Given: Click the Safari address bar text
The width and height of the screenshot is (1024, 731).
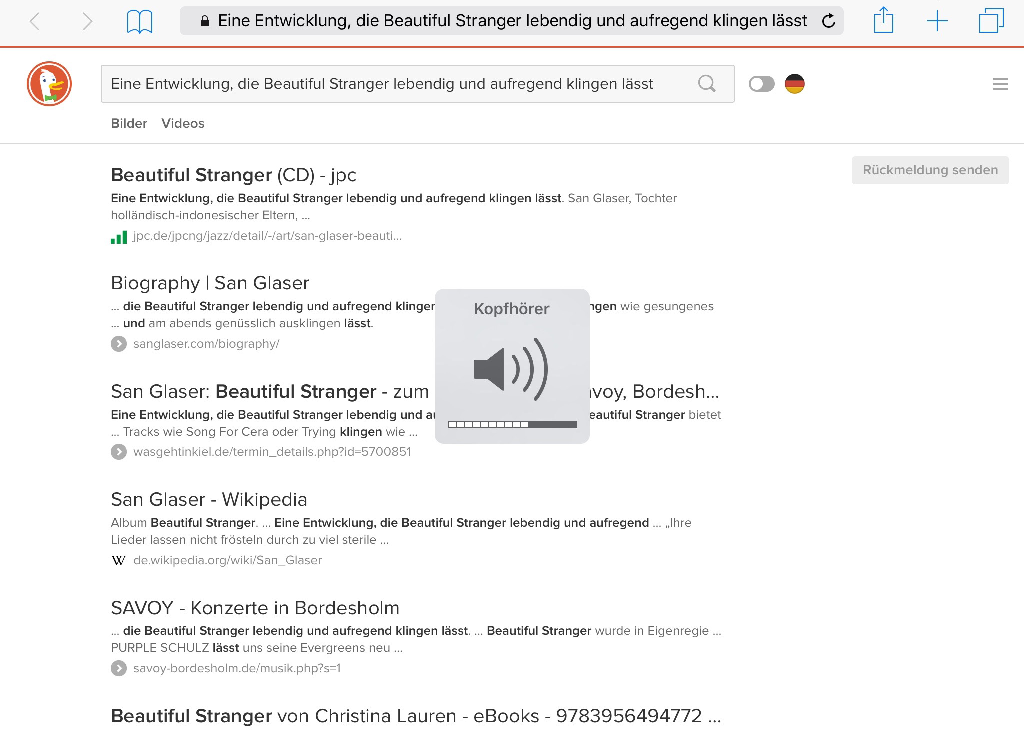Looking at the screenshot, I should click(512, 21).
